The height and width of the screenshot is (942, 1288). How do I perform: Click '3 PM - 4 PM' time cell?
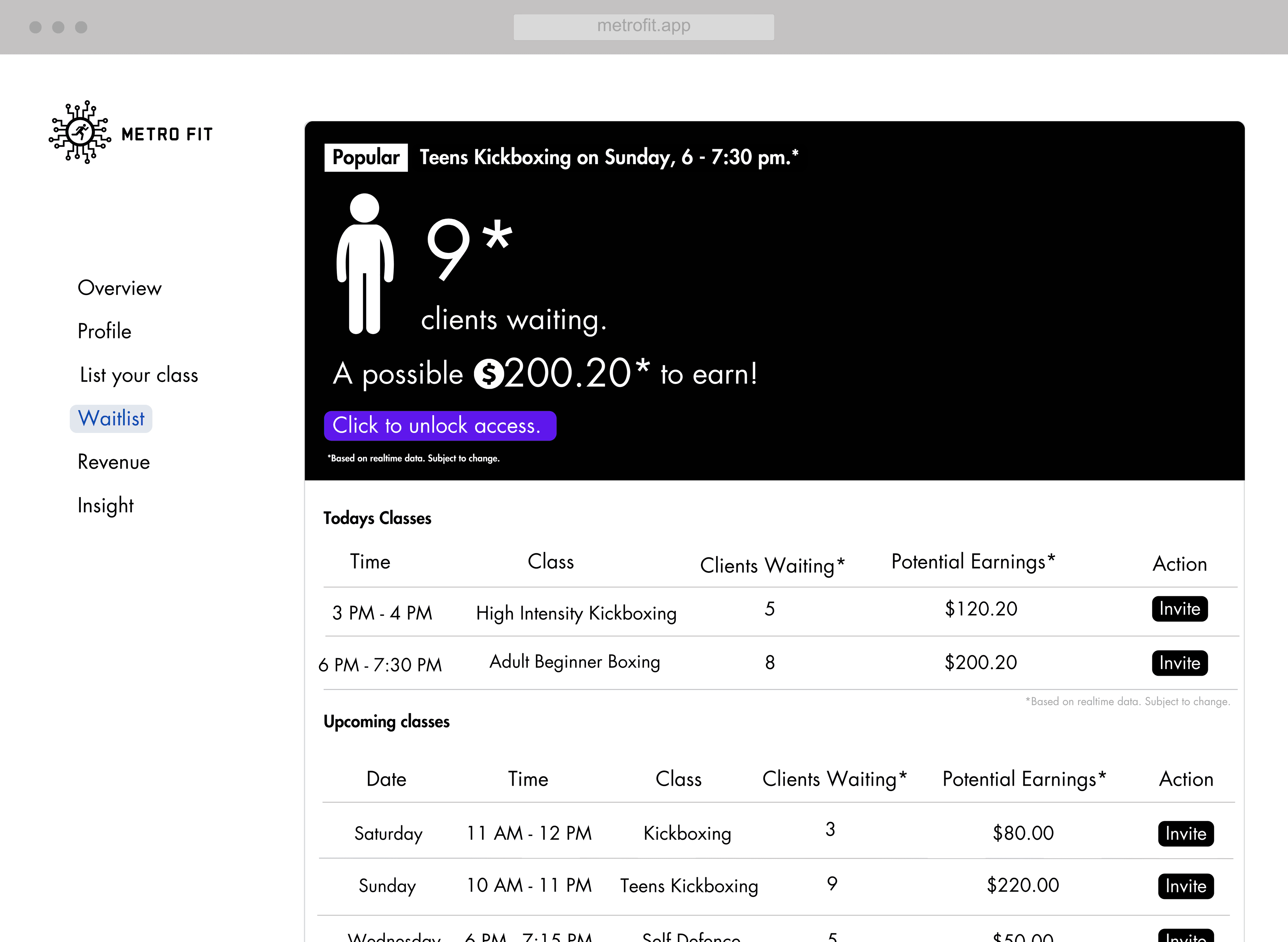(x=383, y=613)
